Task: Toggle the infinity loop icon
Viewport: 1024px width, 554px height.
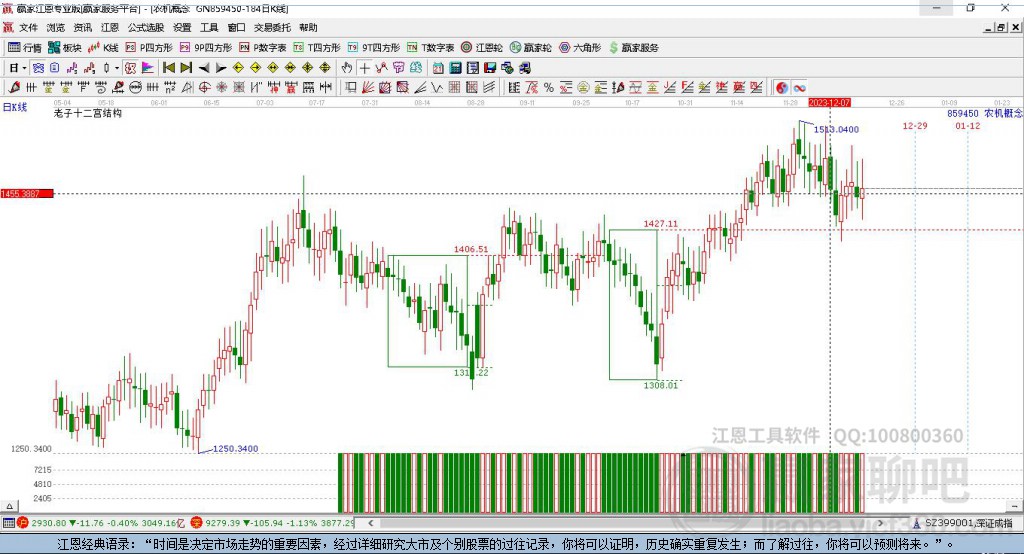Action: [800, 88]
